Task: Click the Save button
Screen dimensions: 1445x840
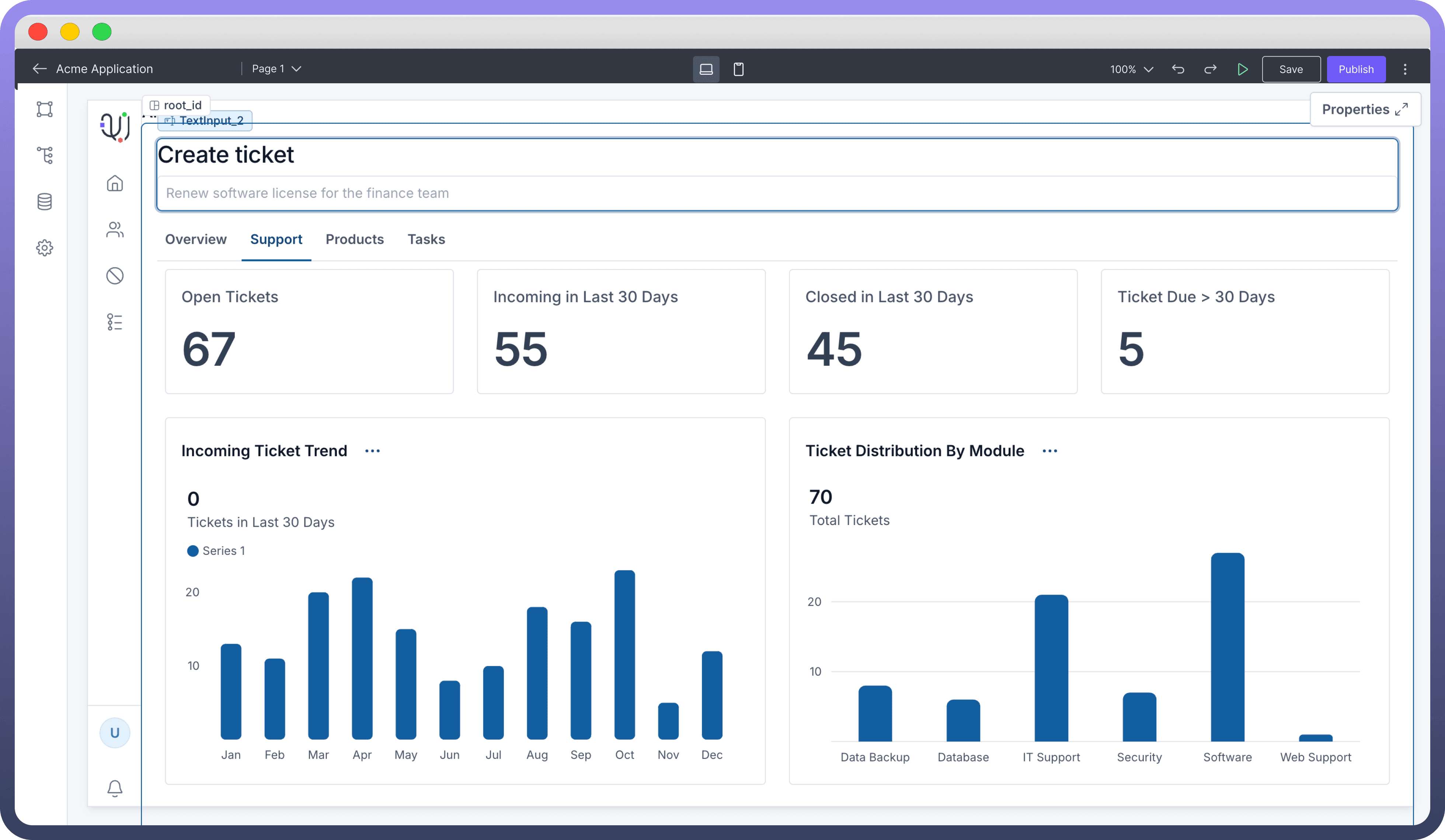Action: tap(1291, 69)
